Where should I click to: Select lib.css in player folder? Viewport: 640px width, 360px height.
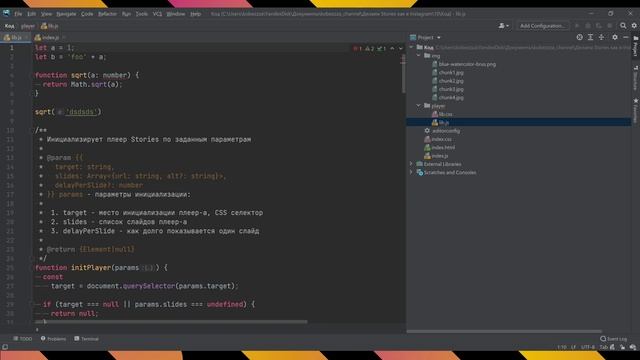pyautogui.click(x=442, y=114)
